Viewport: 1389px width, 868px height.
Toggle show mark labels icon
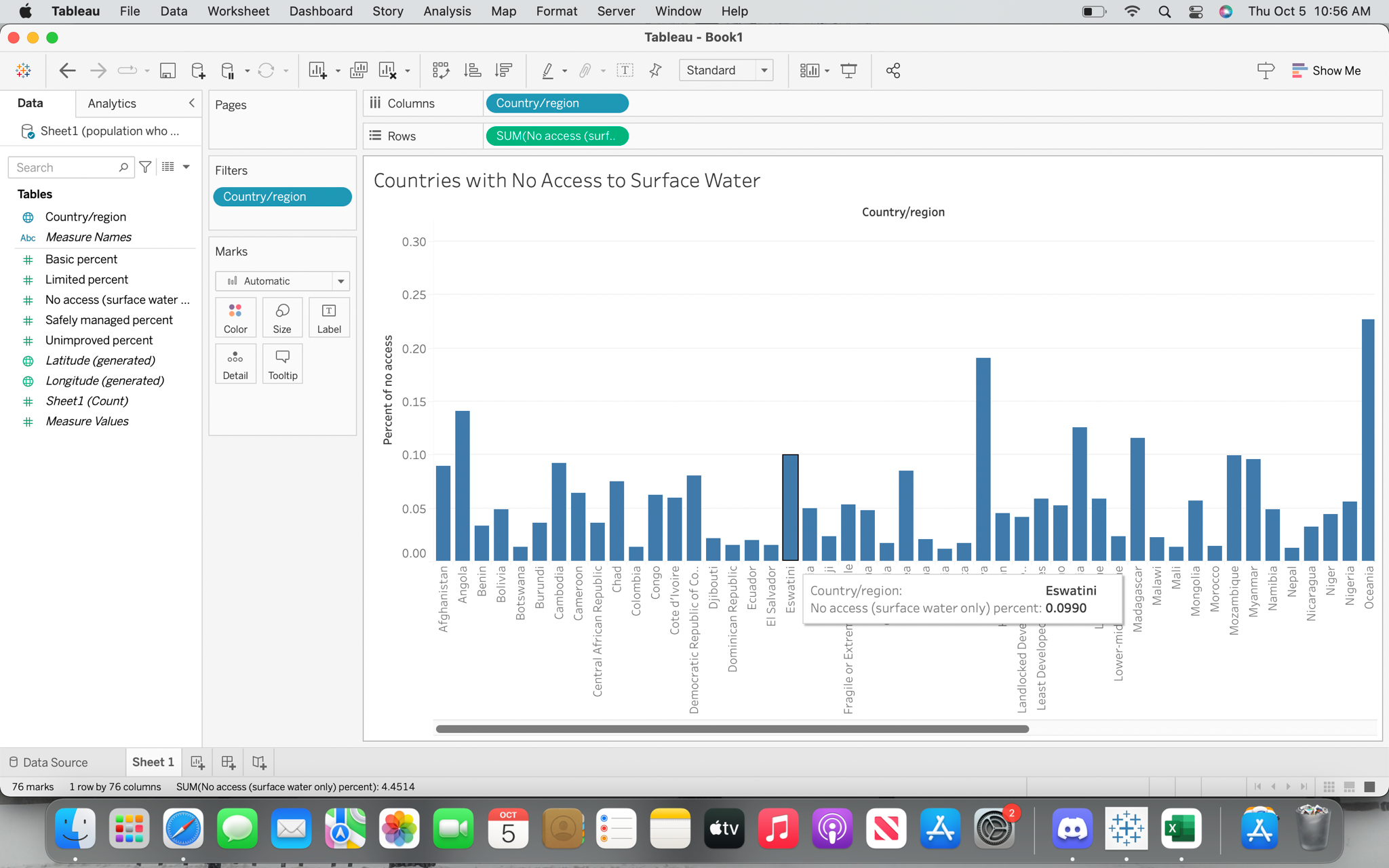pyautogui.click(x=625, y=71)
